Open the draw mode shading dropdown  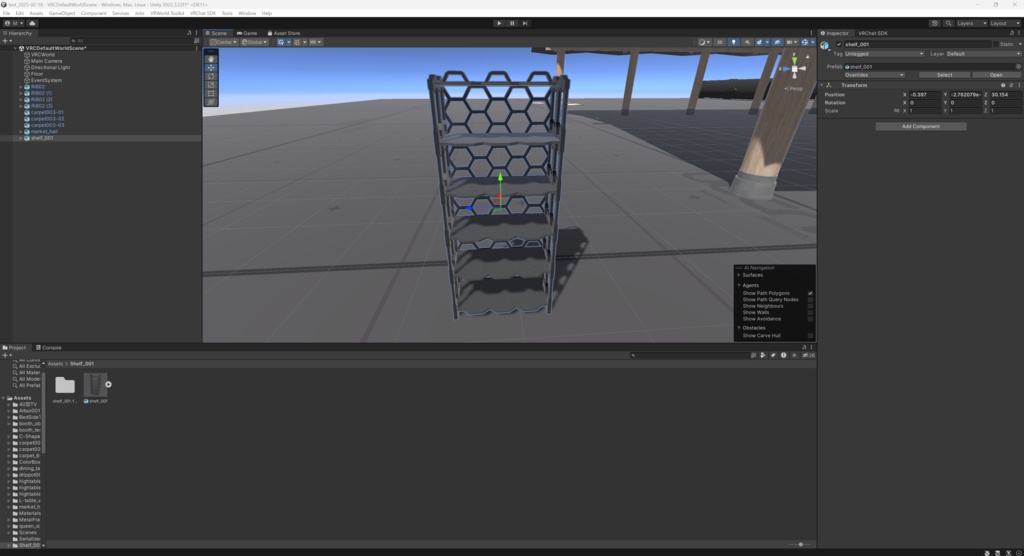tap(704, 42)
